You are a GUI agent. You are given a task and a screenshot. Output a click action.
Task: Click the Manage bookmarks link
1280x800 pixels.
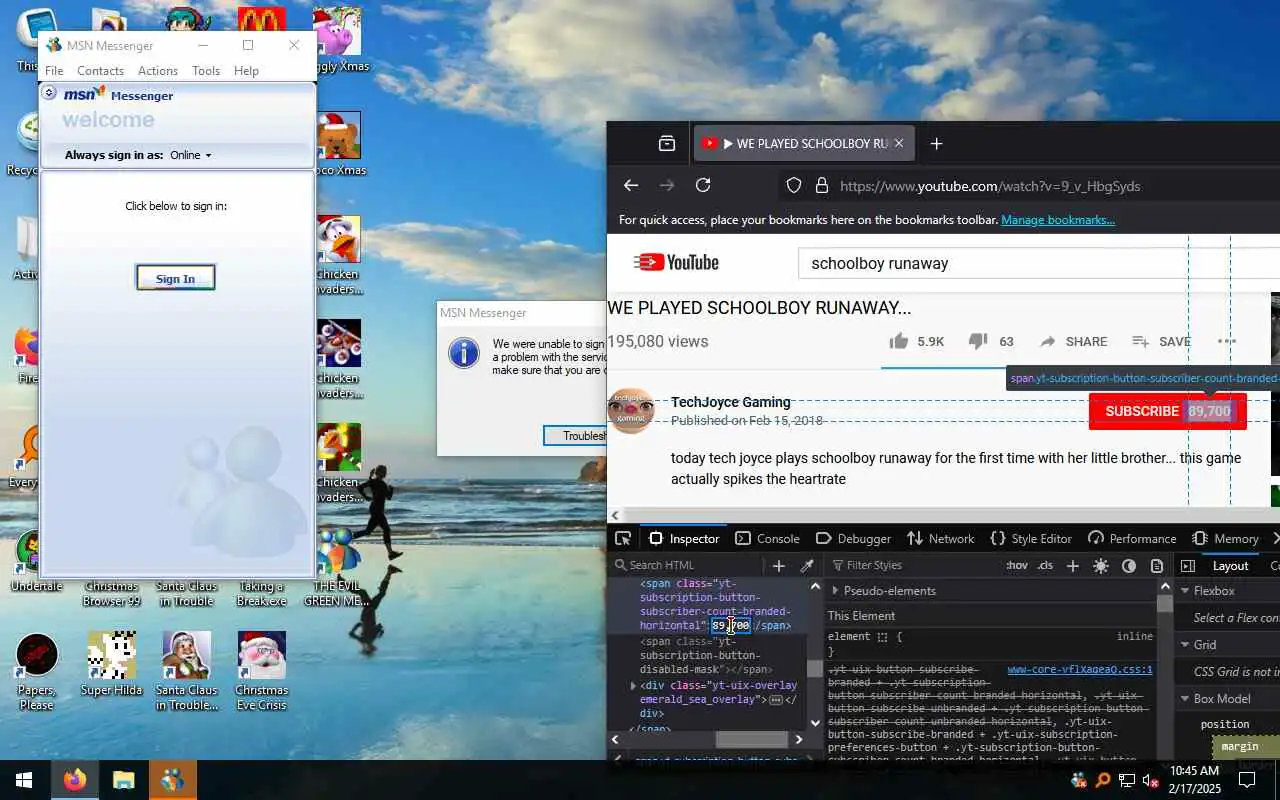(1058, 220)
